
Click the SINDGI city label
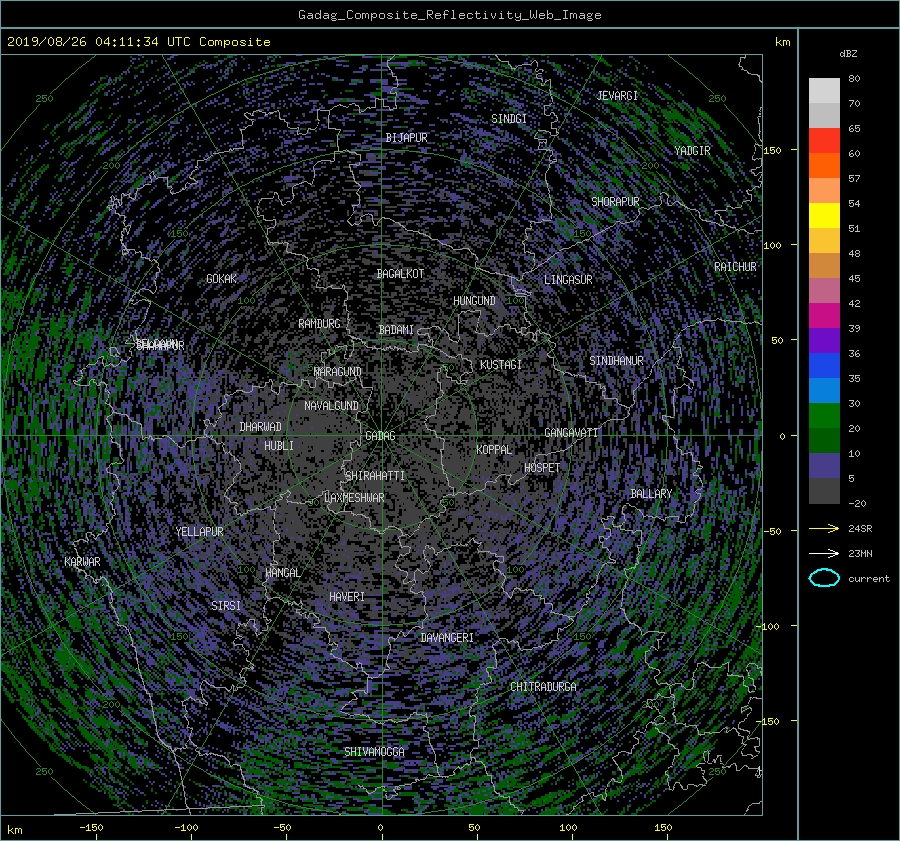(x=509, y=119)
